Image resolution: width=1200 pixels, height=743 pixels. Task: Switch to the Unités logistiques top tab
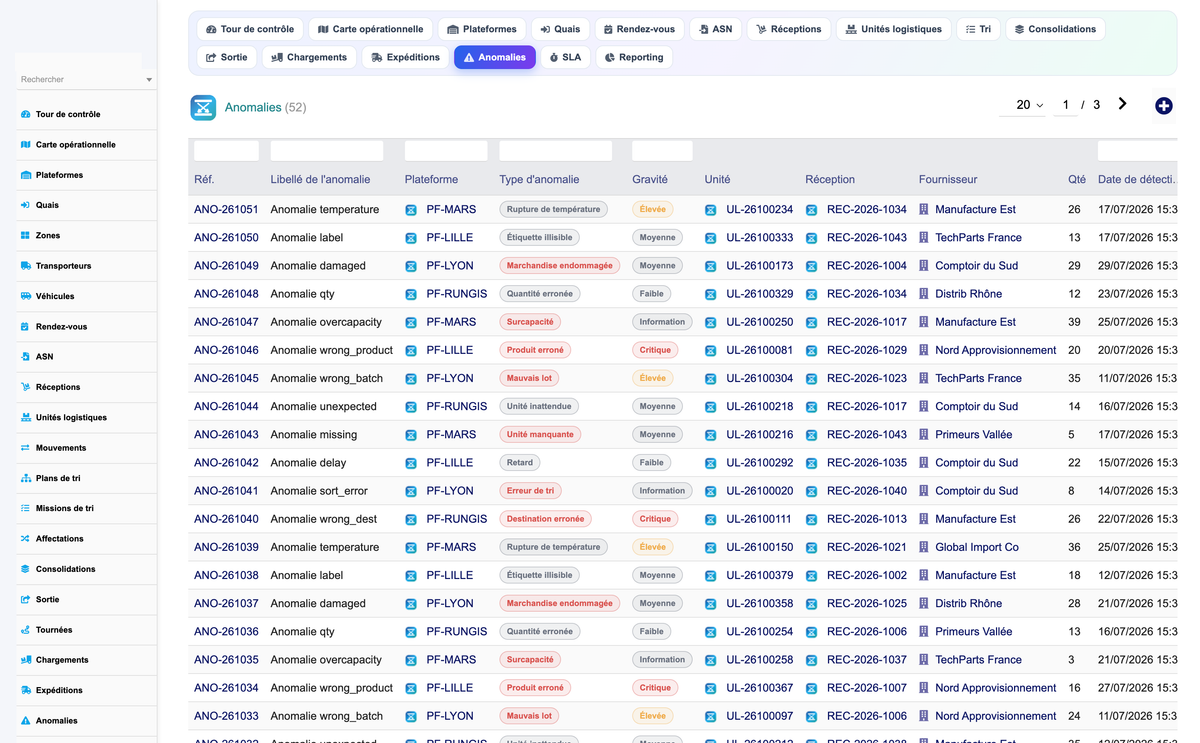[893, 29]
